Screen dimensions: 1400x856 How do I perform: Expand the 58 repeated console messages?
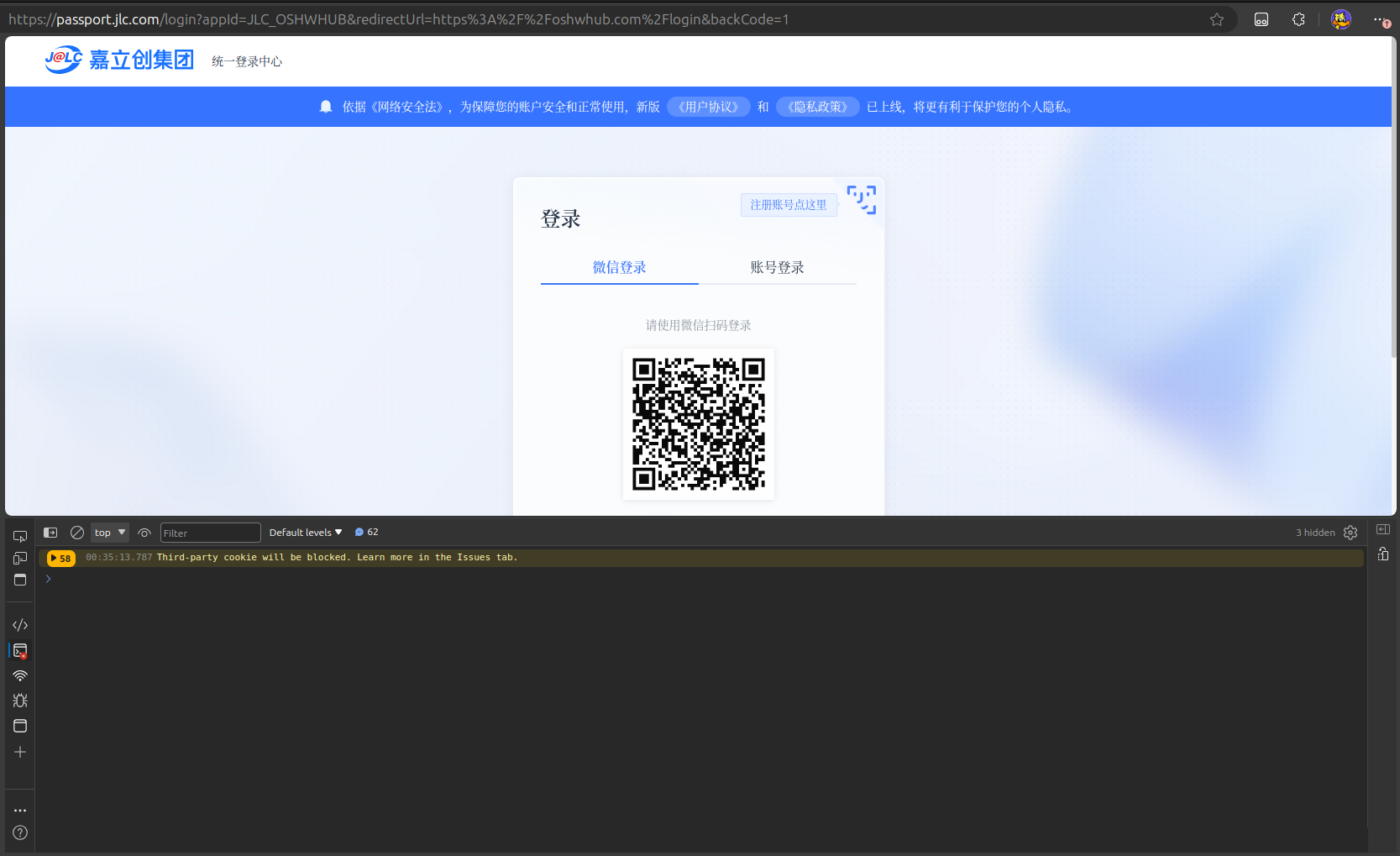pyautogui.click(x=60, y=557)
